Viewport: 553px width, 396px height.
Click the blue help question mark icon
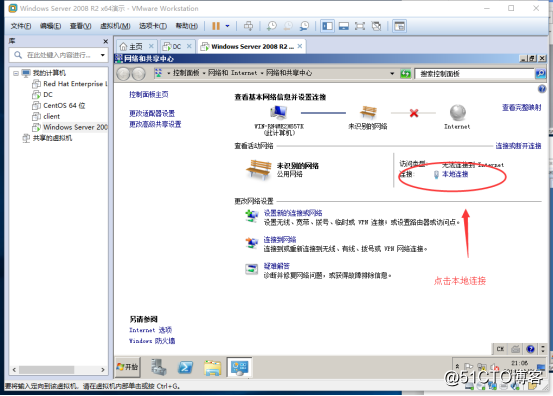click(542, 89)
